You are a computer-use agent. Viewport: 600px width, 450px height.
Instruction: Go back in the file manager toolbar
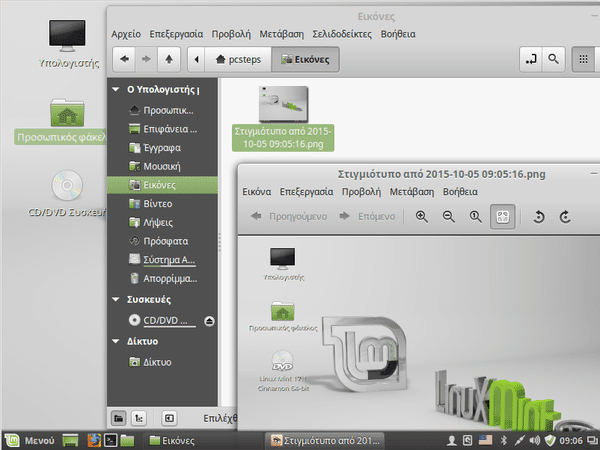click(124, 59)
